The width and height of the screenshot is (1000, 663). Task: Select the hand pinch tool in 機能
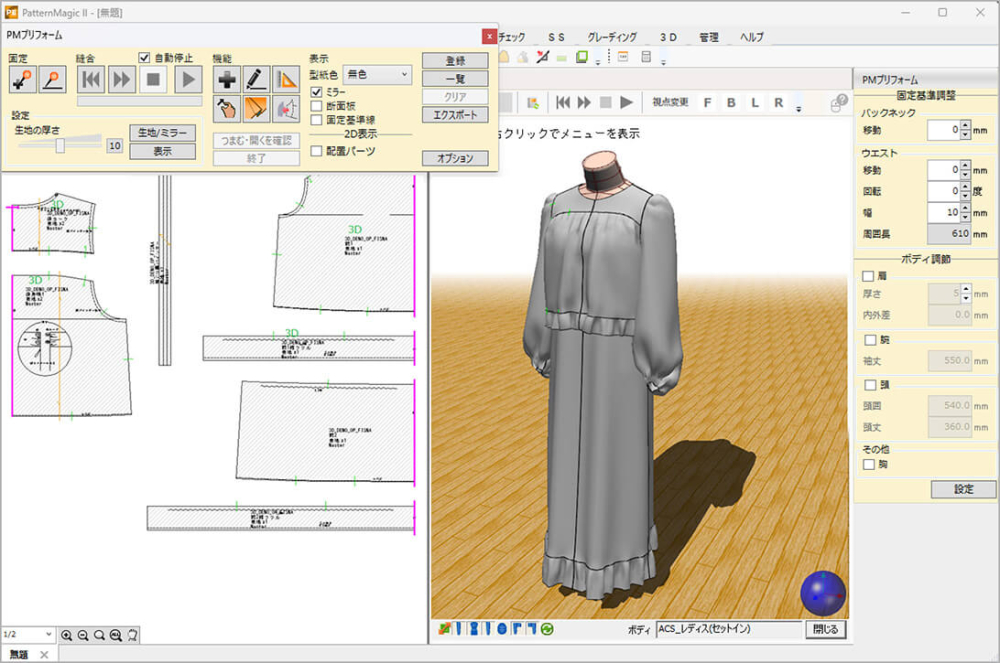[x=227, y=108]
